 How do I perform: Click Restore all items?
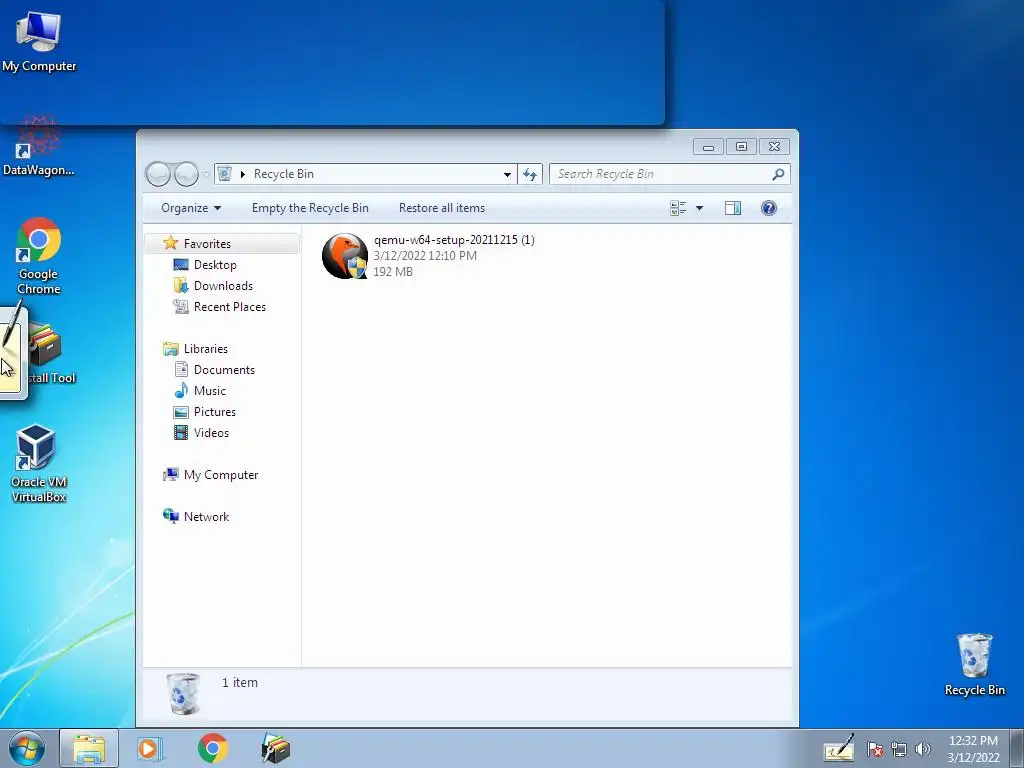[442, 208]
